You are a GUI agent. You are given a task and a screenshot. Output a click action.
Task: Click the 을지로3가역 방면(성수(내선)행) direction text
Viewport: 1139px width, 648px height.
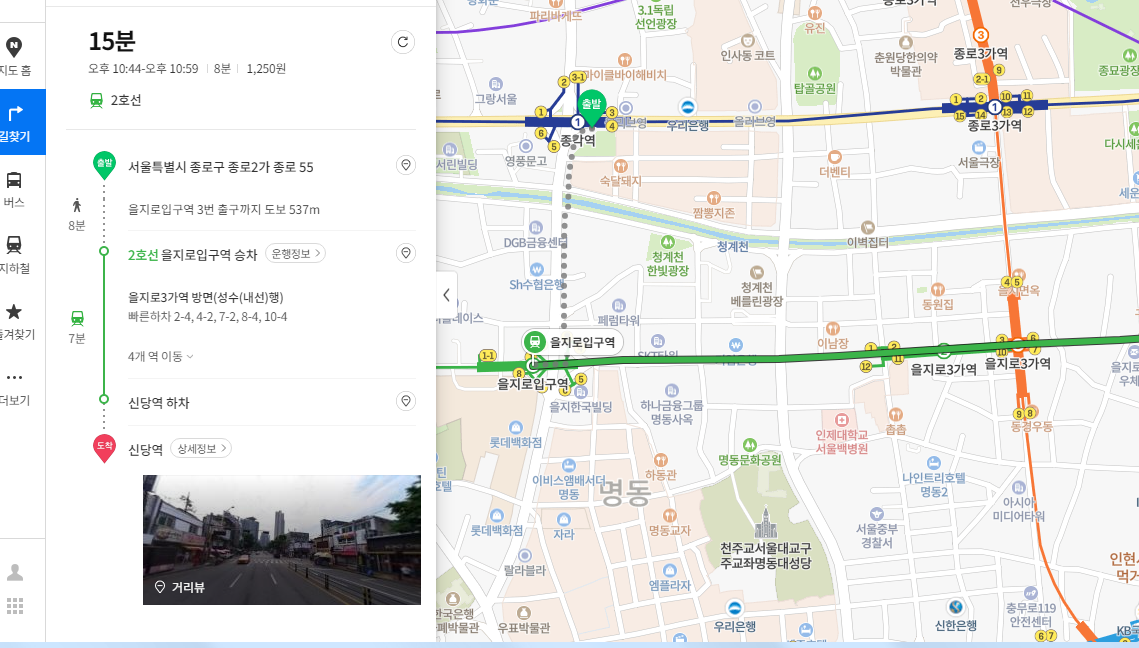coord(206,297)
